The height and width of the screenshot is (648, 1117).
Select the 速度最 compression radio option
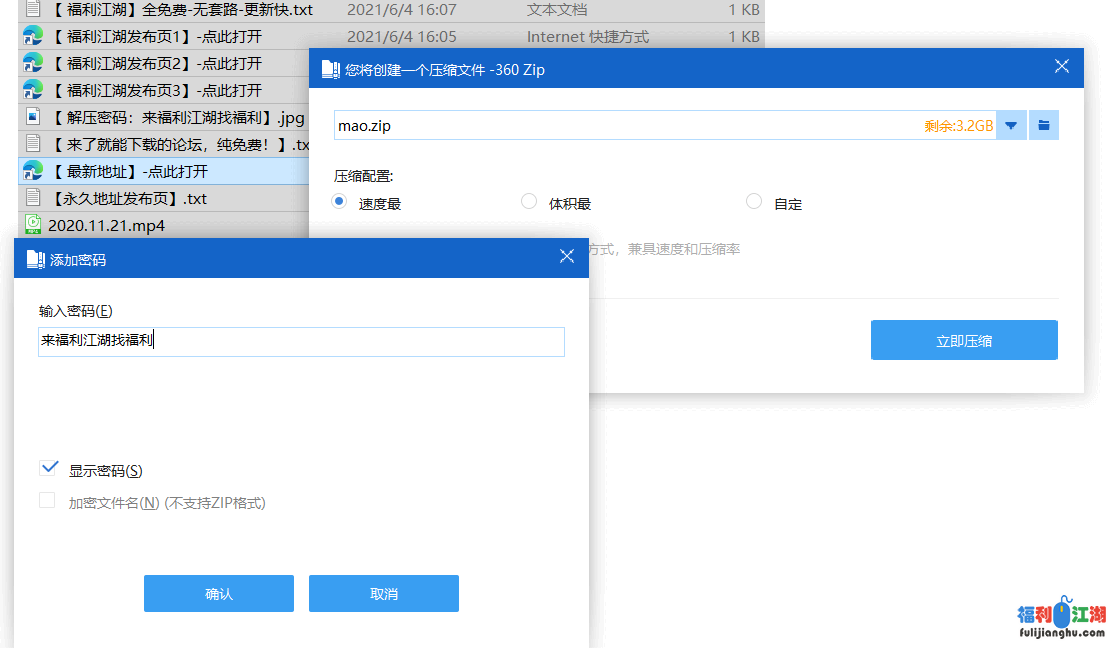click(x=339, y=202)
